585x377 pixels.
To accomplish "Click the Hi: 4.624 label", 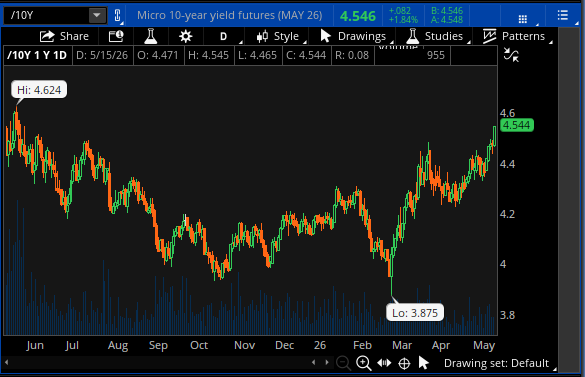I will pos(39,90).
